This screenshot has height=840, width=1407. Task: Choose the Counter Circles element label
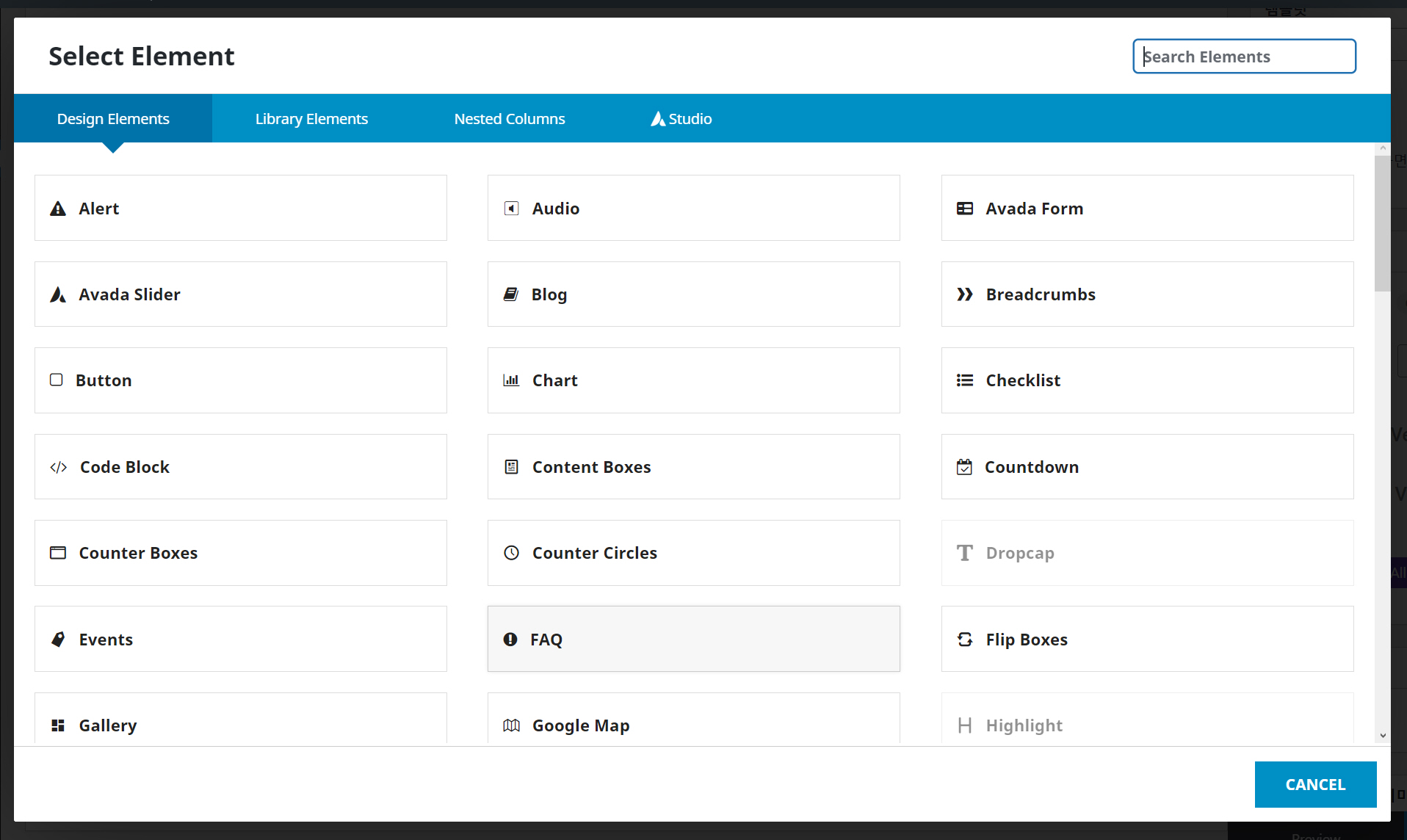tap(594, 553)
